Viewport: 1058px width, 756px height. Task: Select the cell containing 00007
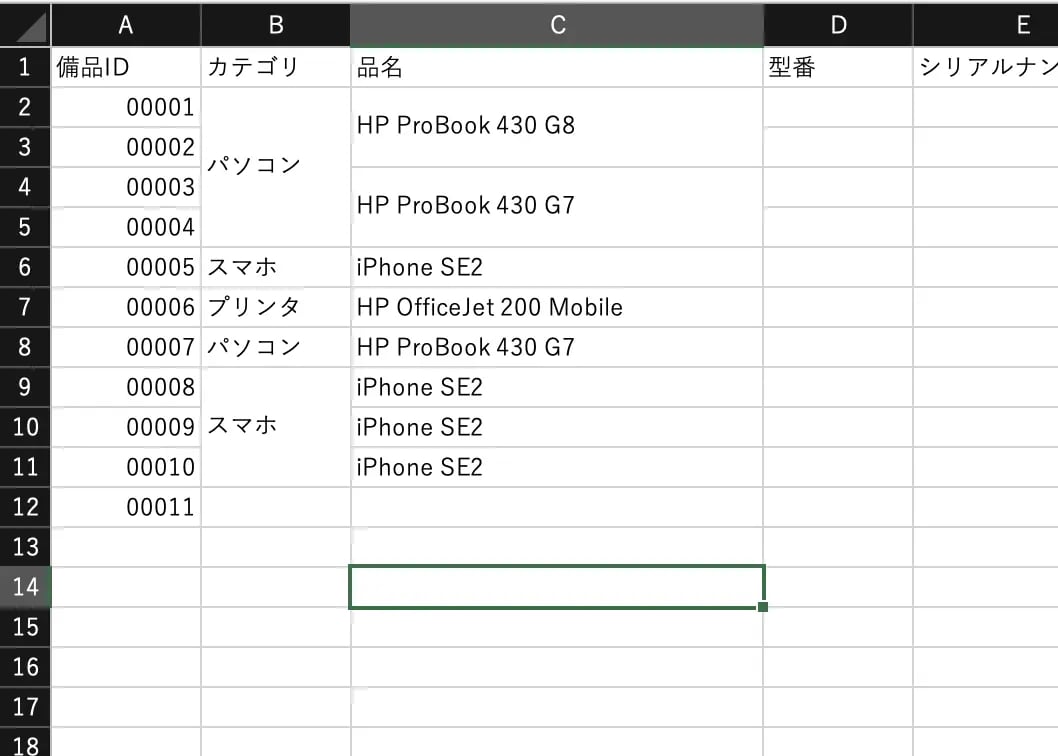tap(126, 347)
